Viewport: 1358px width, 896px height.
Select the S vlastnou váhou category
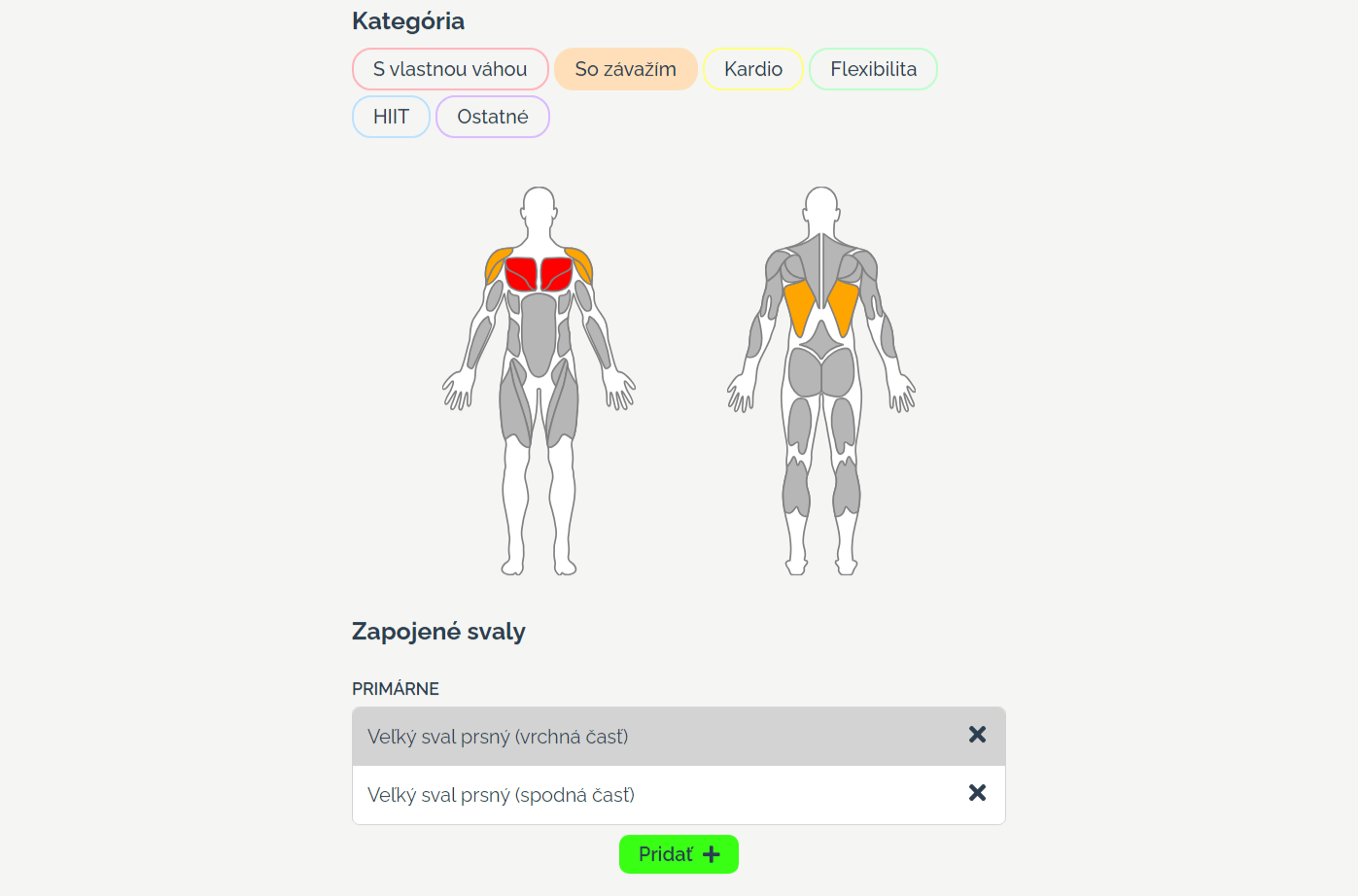(x=450, y=69)
